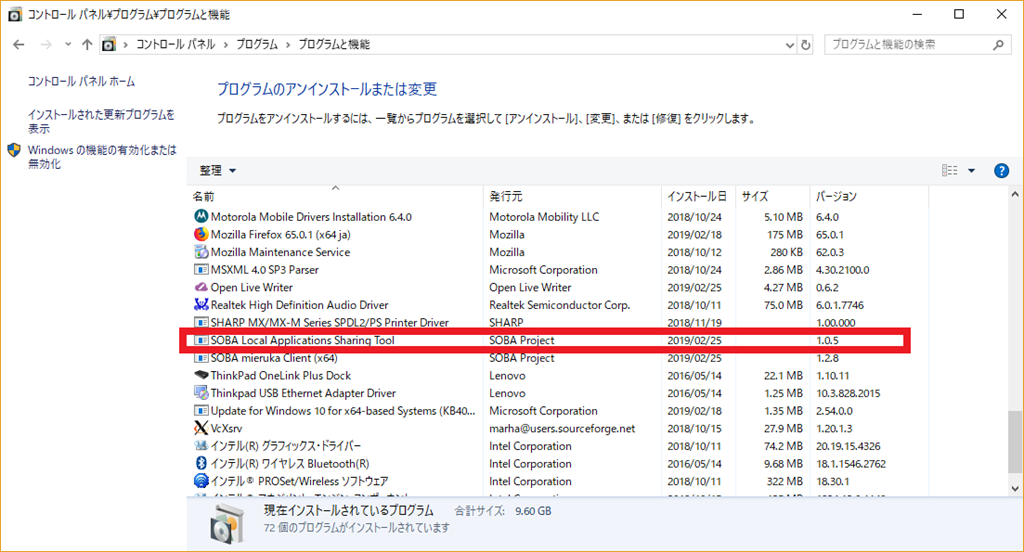This screenshot has height=552, width=1024.
Task: Click the ThinkPad OneLink Plus Dock icon
Action: pyautogui.click(x=201, y=375)
